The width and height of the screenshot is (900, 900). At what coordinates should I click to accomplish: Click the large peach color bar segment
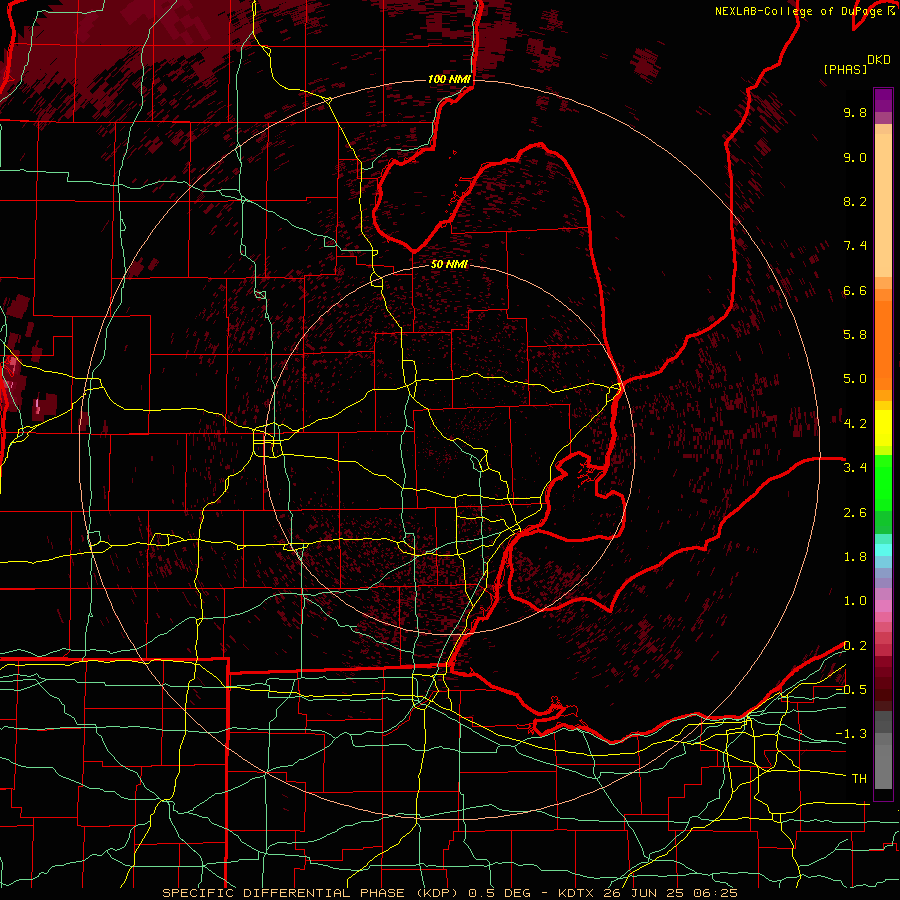tap(883, 206)
